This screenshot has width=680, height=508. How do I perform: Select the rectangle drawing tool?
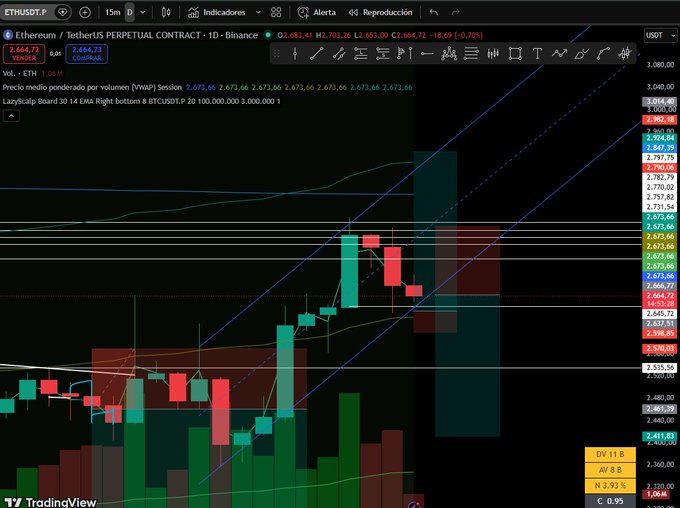515,54
